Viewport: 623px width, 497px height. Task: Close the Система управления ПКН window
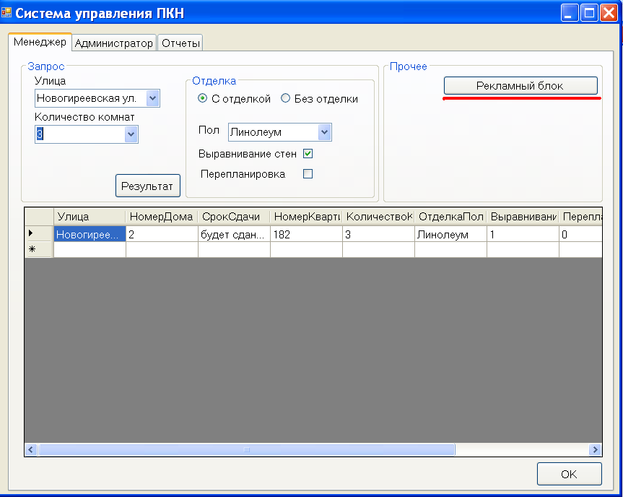[x=609, y=13]
